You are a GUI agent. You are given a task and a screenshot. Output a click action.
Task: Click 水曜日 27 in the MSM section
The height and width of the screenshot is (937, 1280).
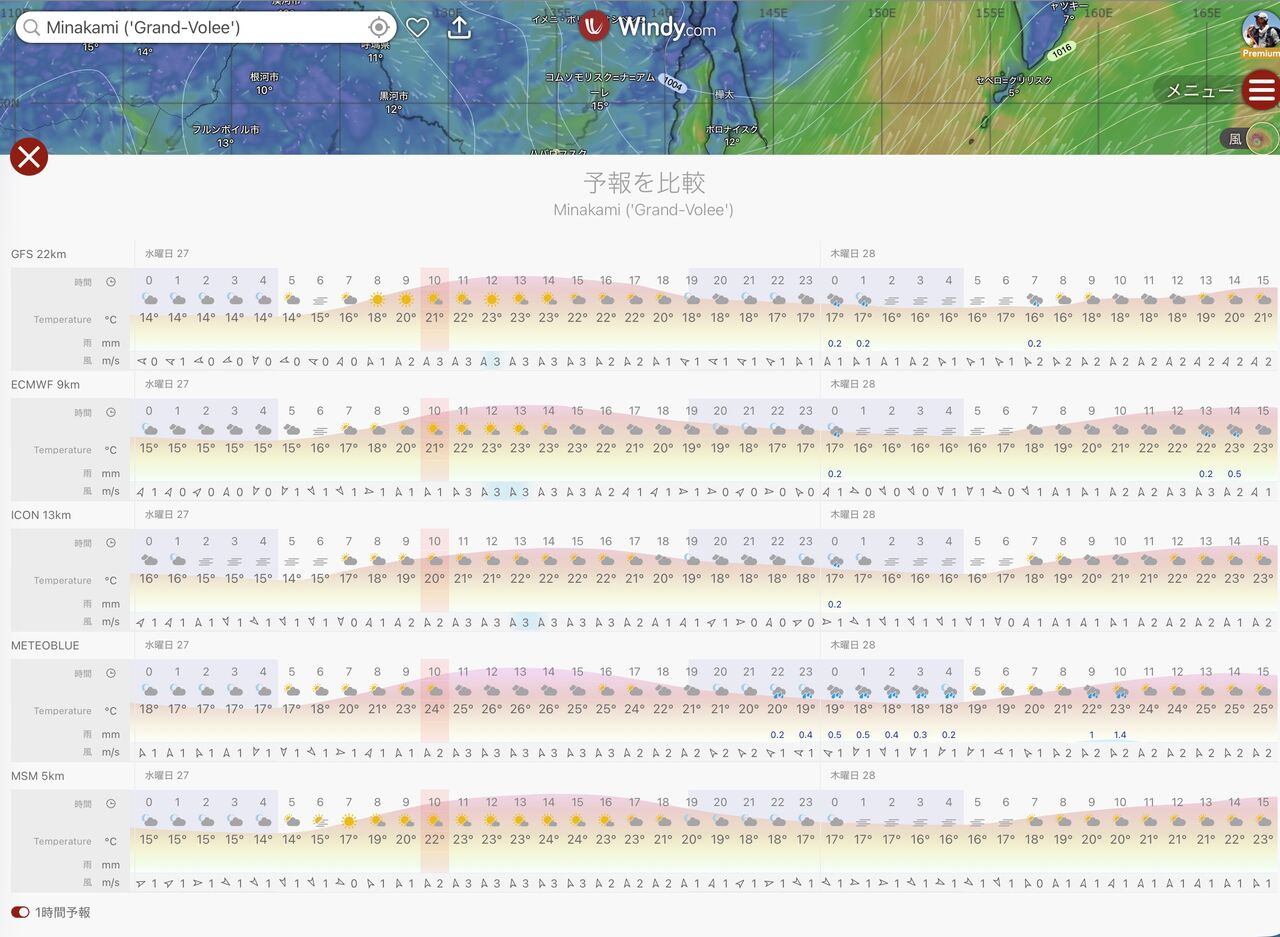(167, 775)
